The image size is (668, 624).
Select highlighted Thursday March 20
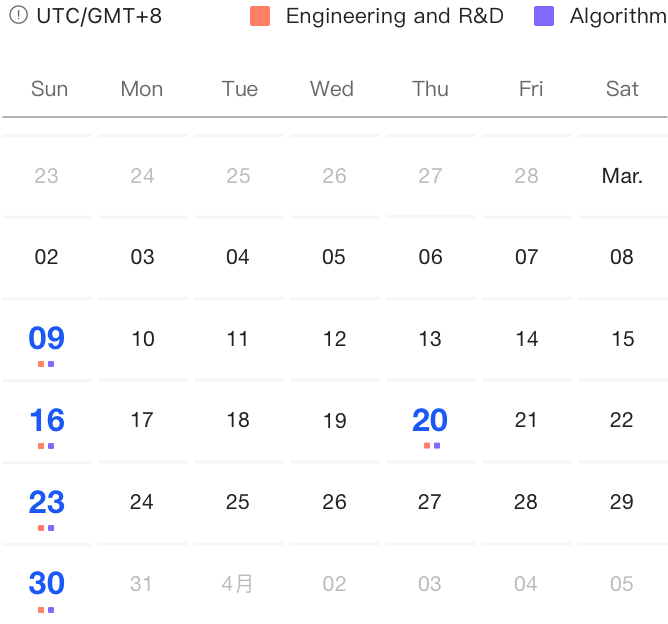point(430,420)
